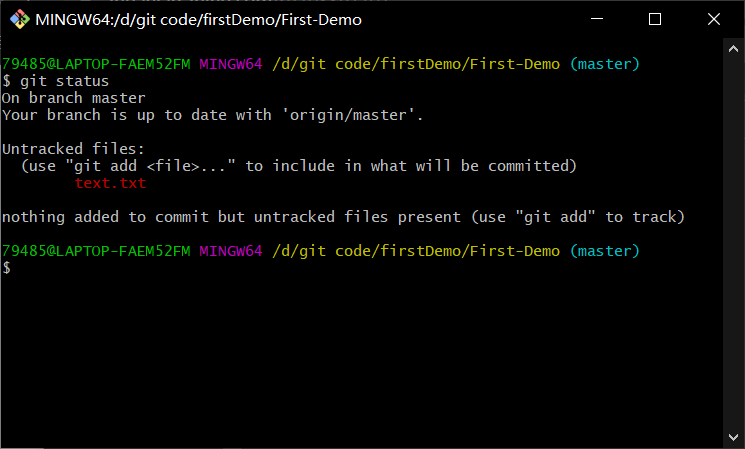Click the typed 'git status' command

pyautogui.click(x=64, y=81)
